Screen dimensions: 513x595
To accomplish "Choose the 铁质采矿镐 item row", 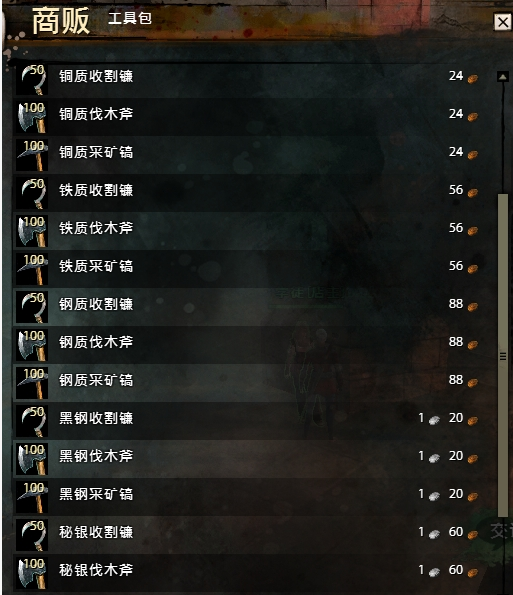I will 248,269.
